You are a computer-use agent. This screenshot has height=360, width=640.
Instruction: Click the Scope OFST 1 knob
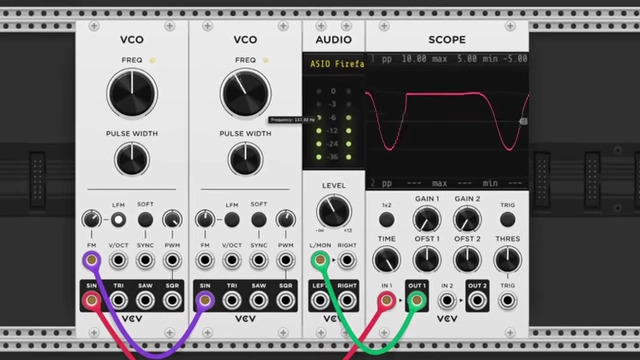[x=427, y=260]
